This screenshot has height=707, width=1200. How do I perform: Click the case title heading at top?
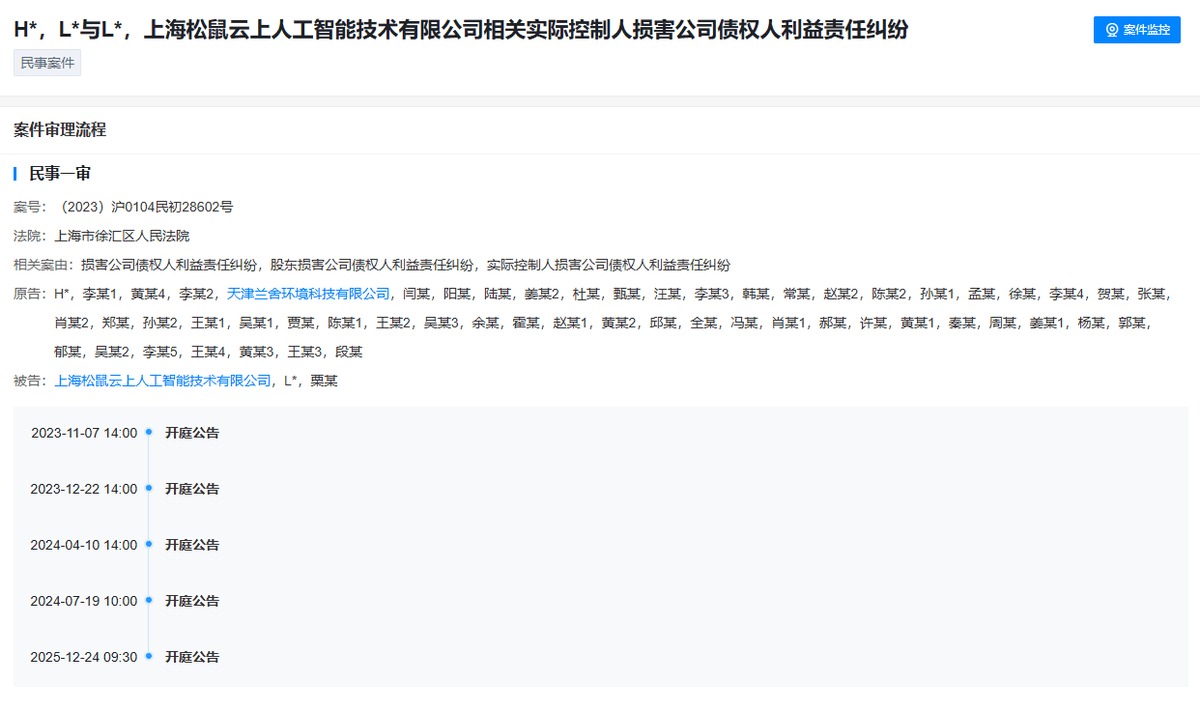pyautogui.click(x=460, y=30)
